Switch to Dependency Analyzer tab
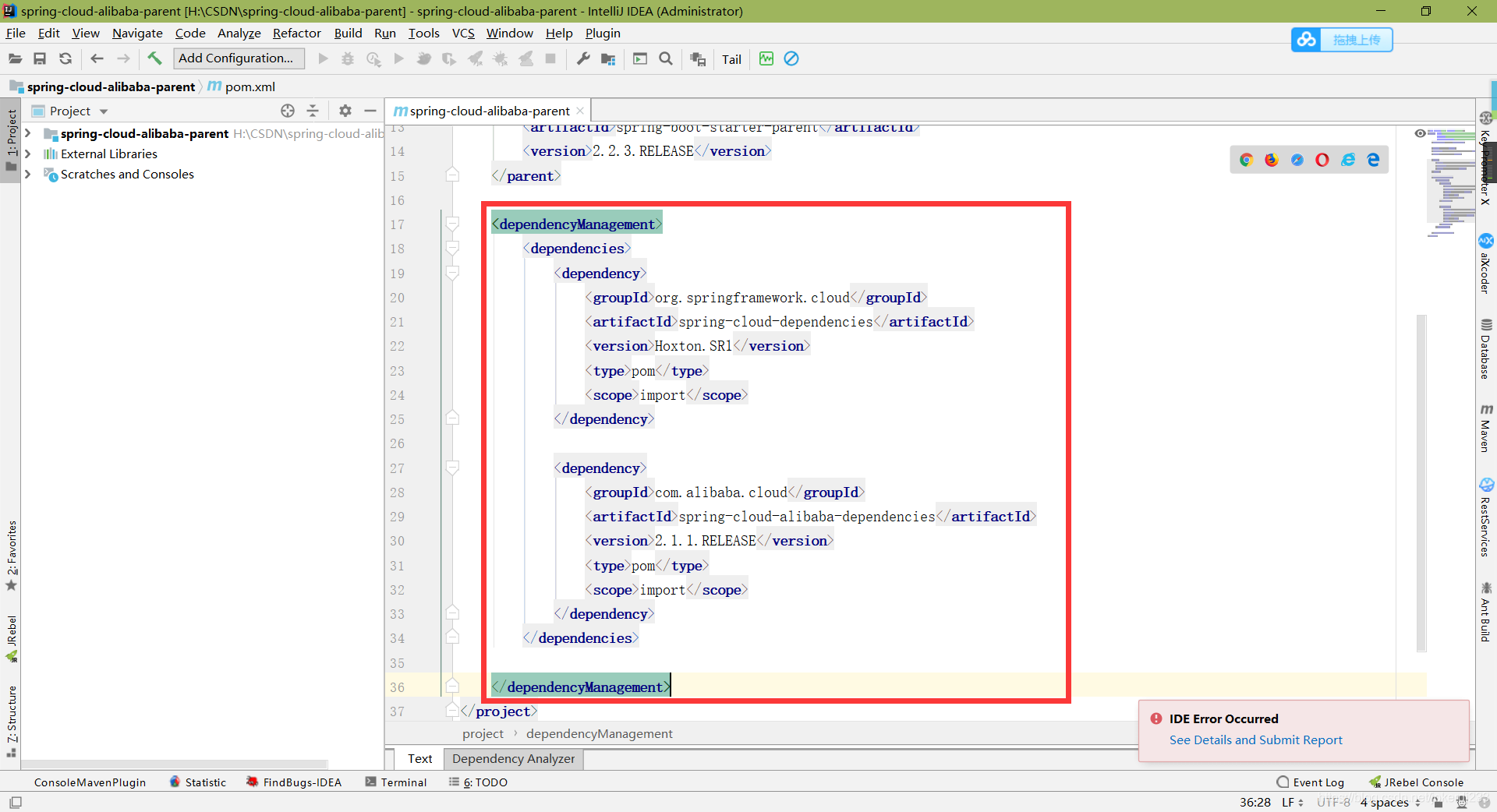Screen dimensions: 1497x812 click(x=513, y=758)
